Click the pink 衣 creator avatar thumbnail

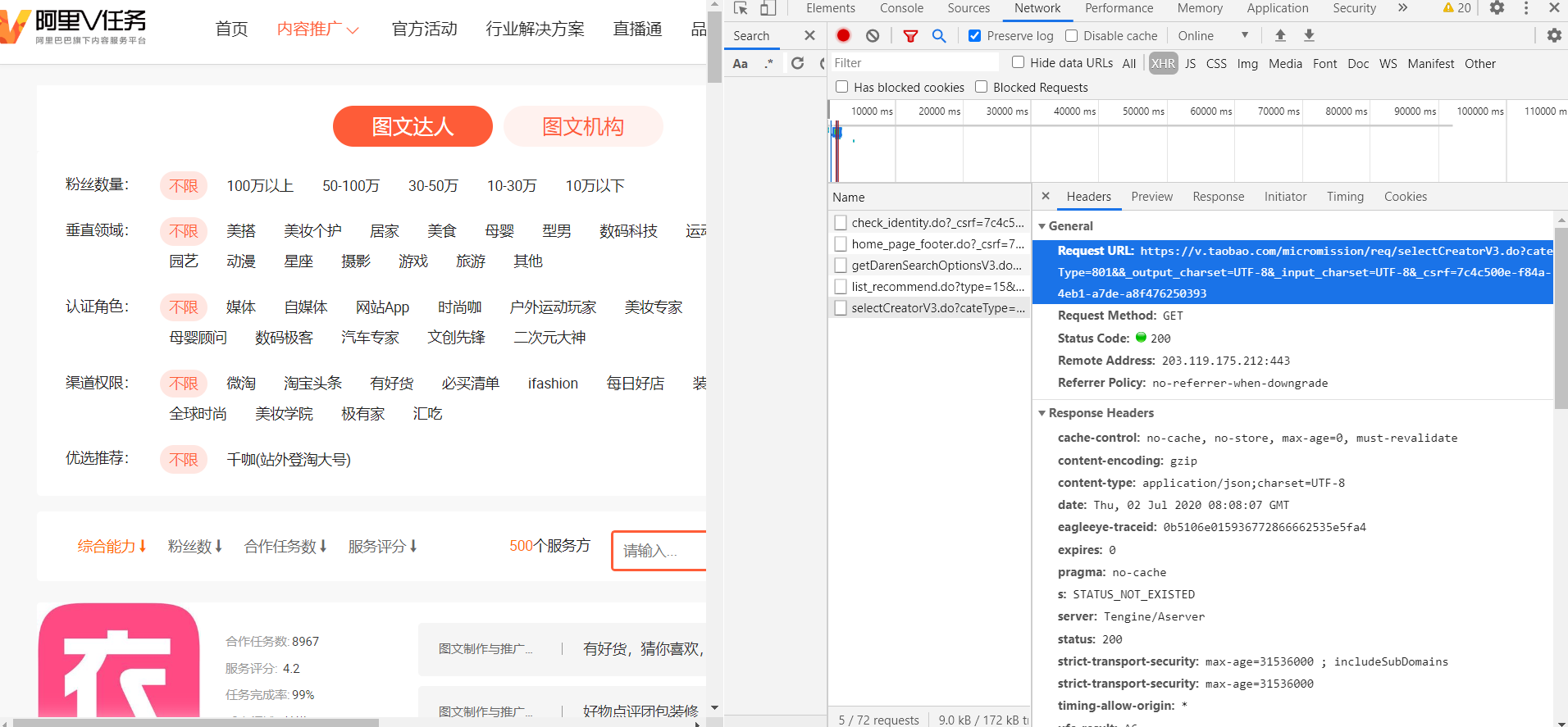pyautogui.click(x=119, y=661)
